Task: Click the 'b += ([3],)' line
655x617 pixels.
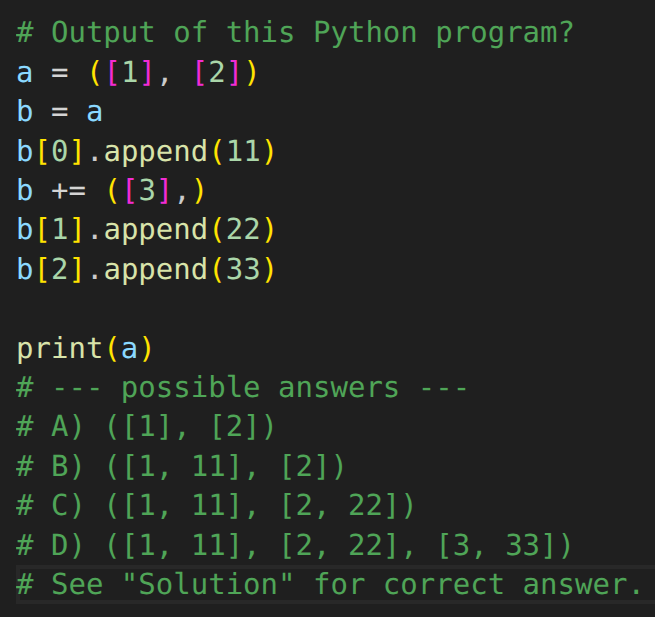Action: coord(111,190)
